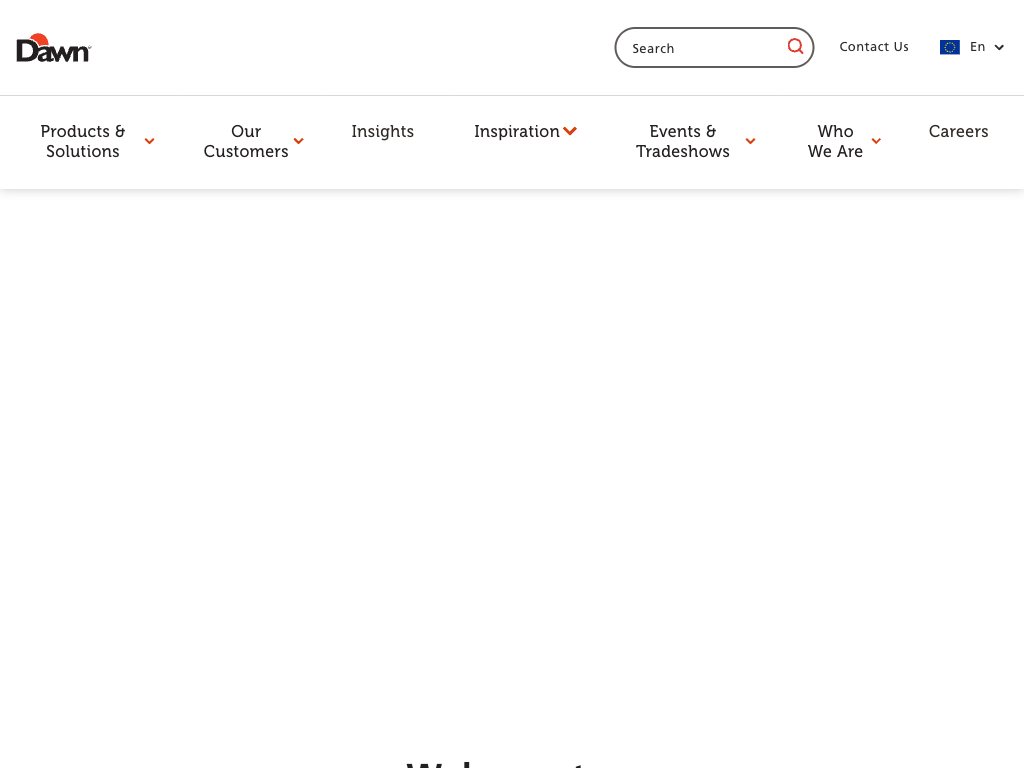1024x768 pixels.
Task: Open the Products & Solutions menu
Action: [83, 141]
